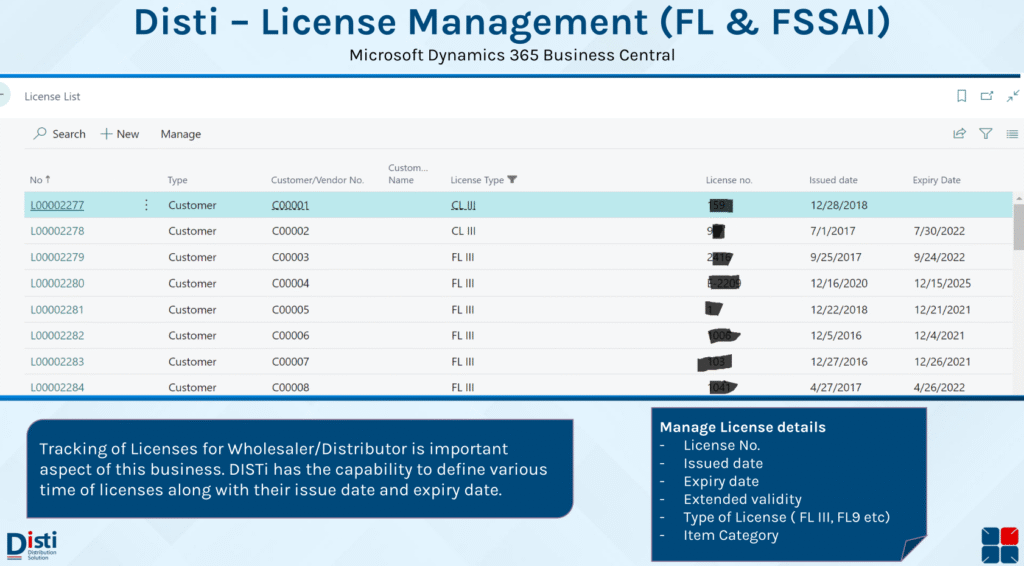Click the back arrow beside License List
This screenshot has width=1024, height=566.
pos(3,96)
